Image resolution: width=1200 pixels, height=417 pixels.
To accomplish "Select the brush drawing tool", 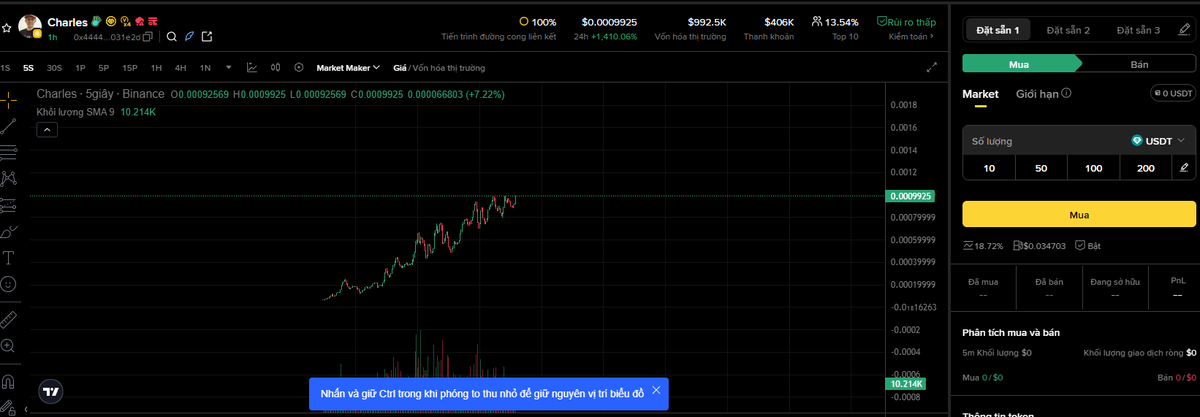I will point(8,231).
